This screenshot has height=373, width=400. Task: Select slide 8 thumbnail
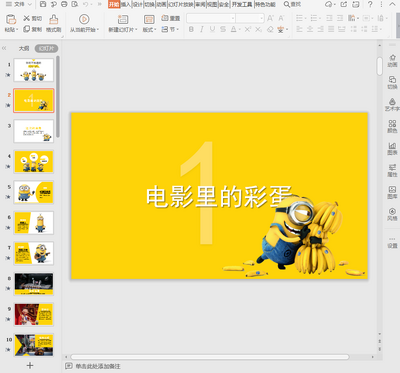click(33, 284)
